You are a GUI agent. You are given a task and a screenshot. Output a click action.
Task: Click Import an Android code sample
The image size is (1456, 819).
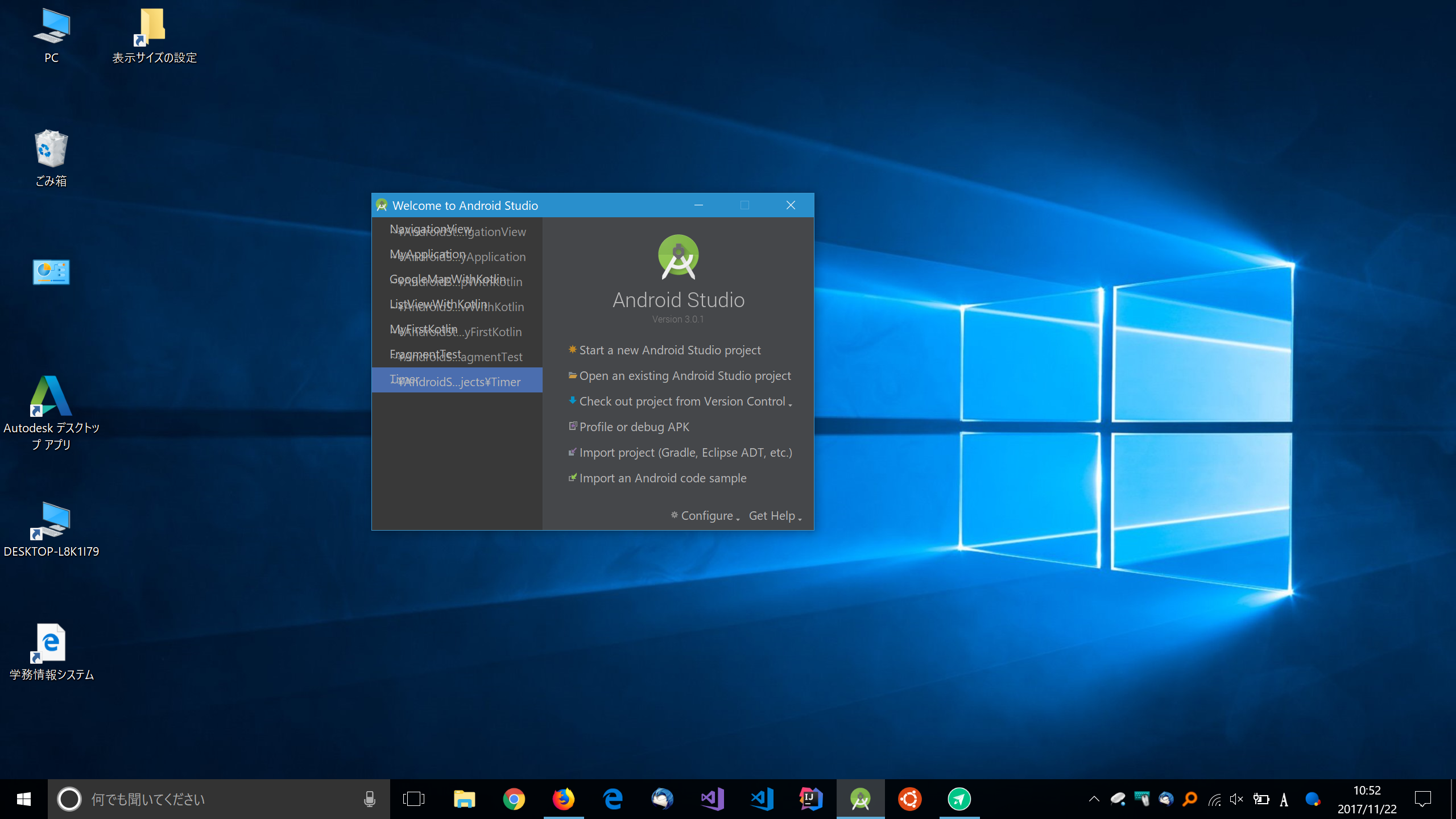tap(662, 478)
